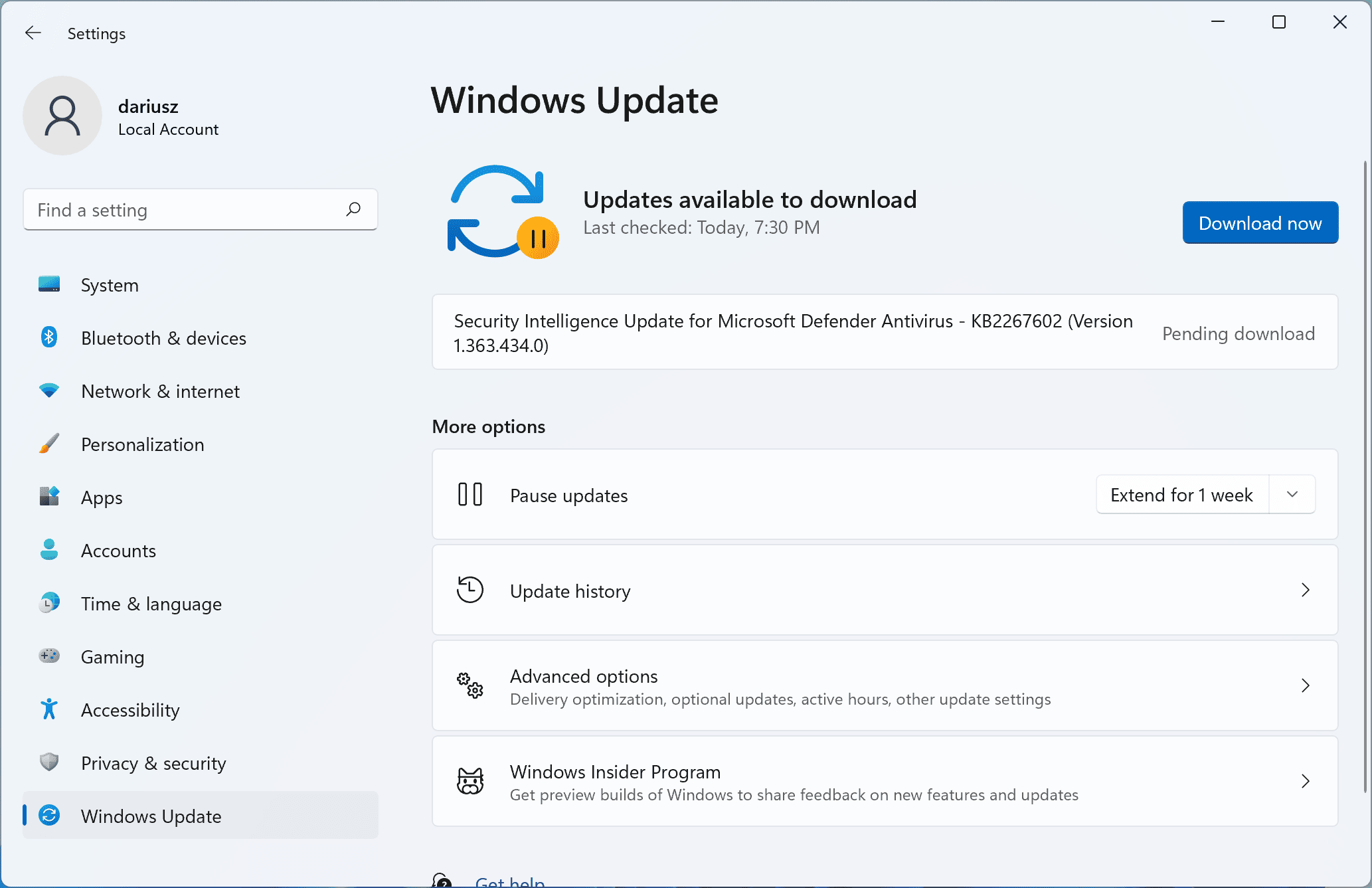
Task: Click the Windows Insider Program title
Action: pos(616,772)
